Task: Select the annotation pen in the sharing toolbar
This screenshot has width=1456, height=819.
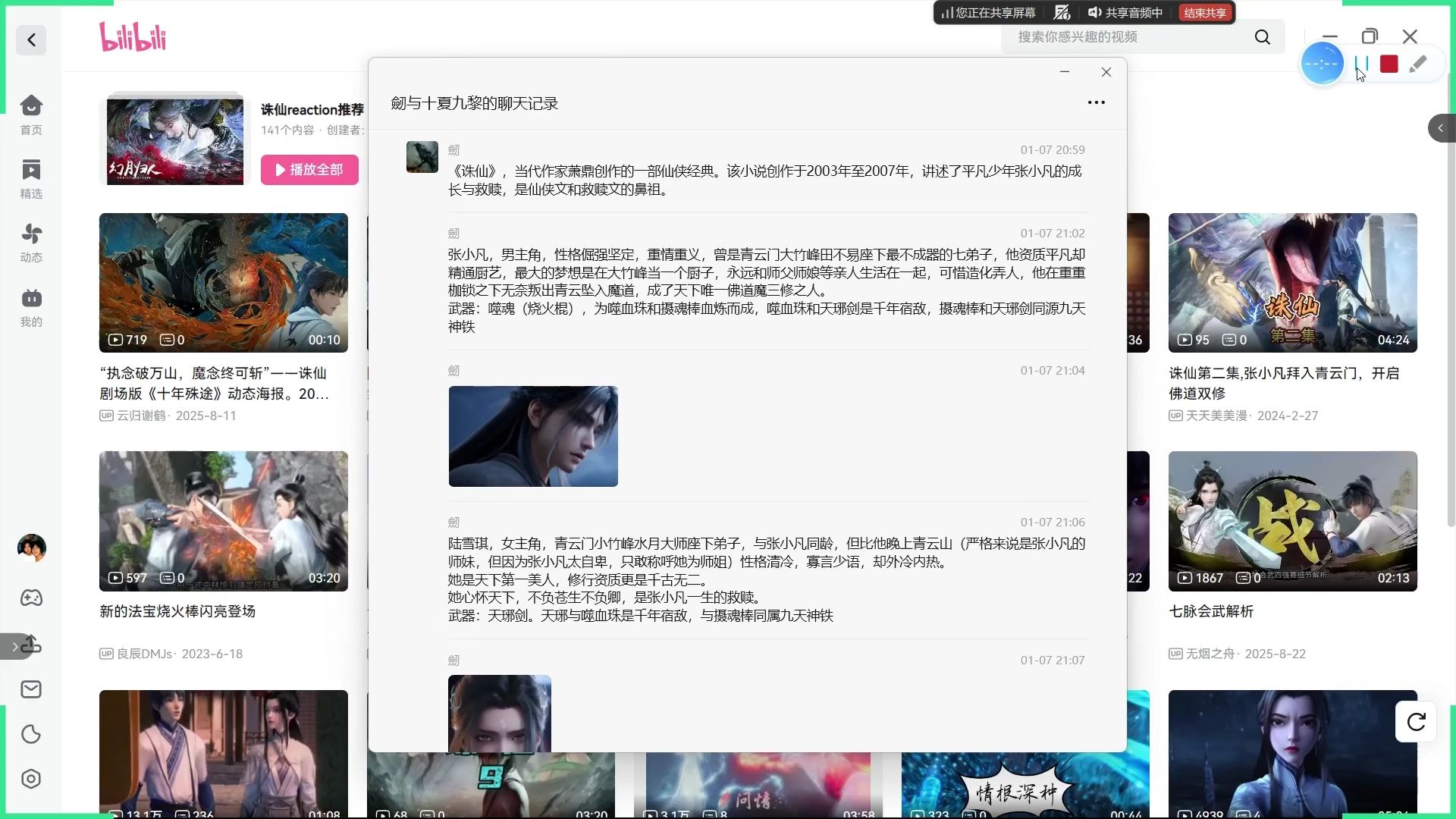Action: (1419, 64)
